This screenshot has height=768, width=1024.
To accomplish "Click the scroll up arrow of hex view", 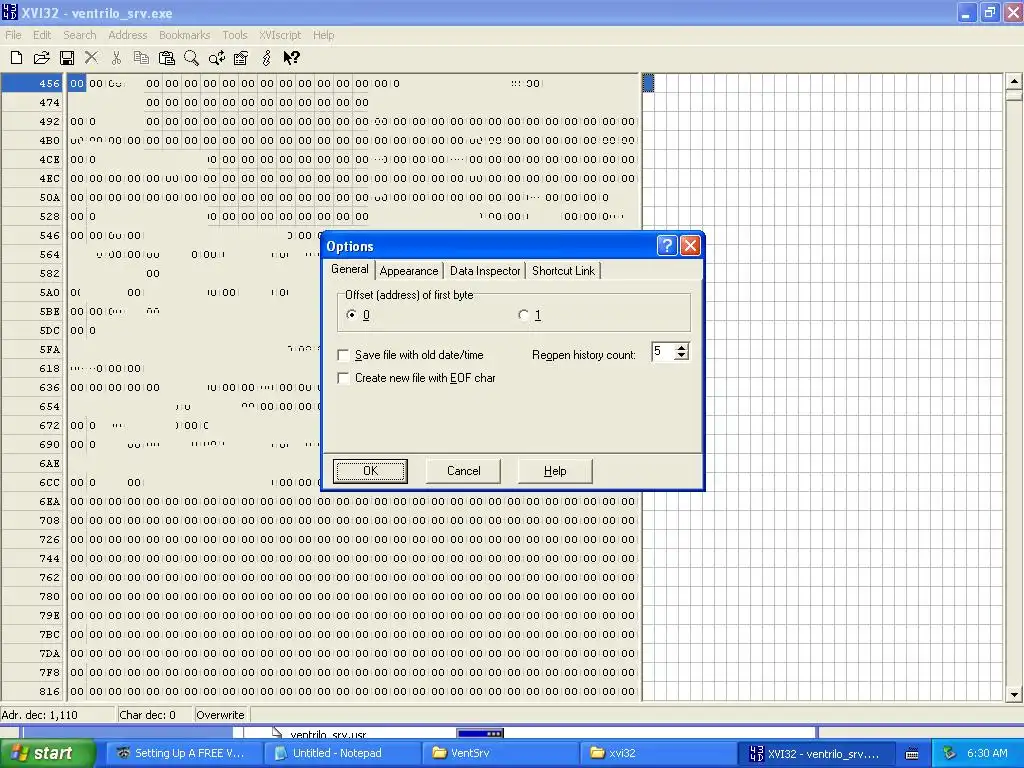I will tap(1014, 82).
